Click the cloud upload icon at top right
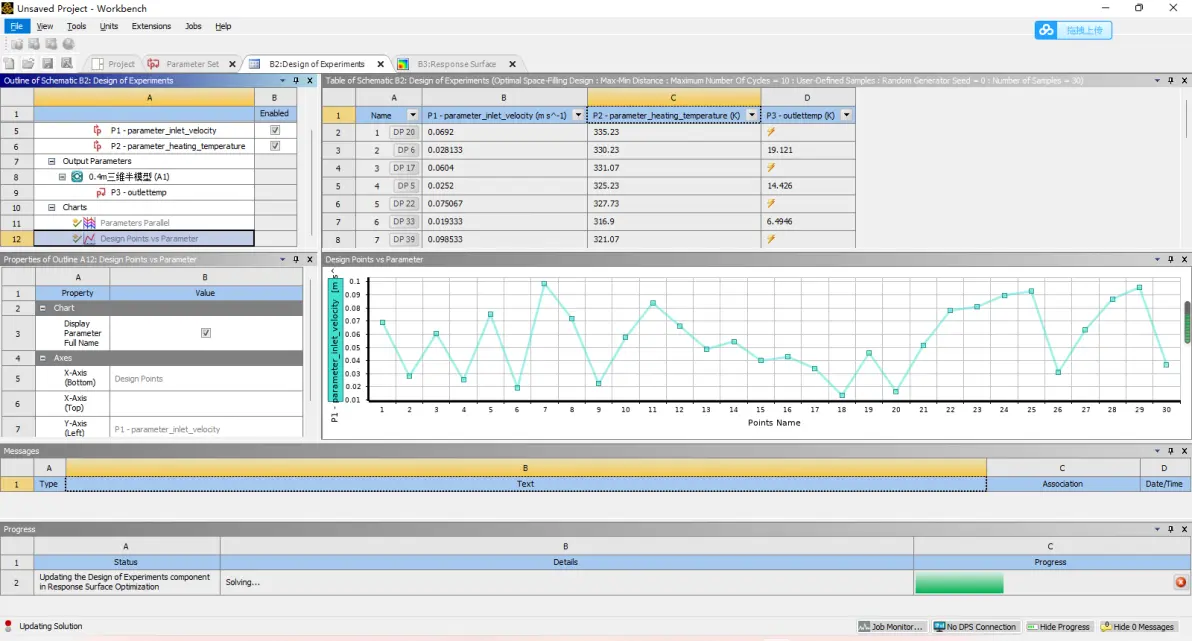The image size is (1192, 641). 1047,30
